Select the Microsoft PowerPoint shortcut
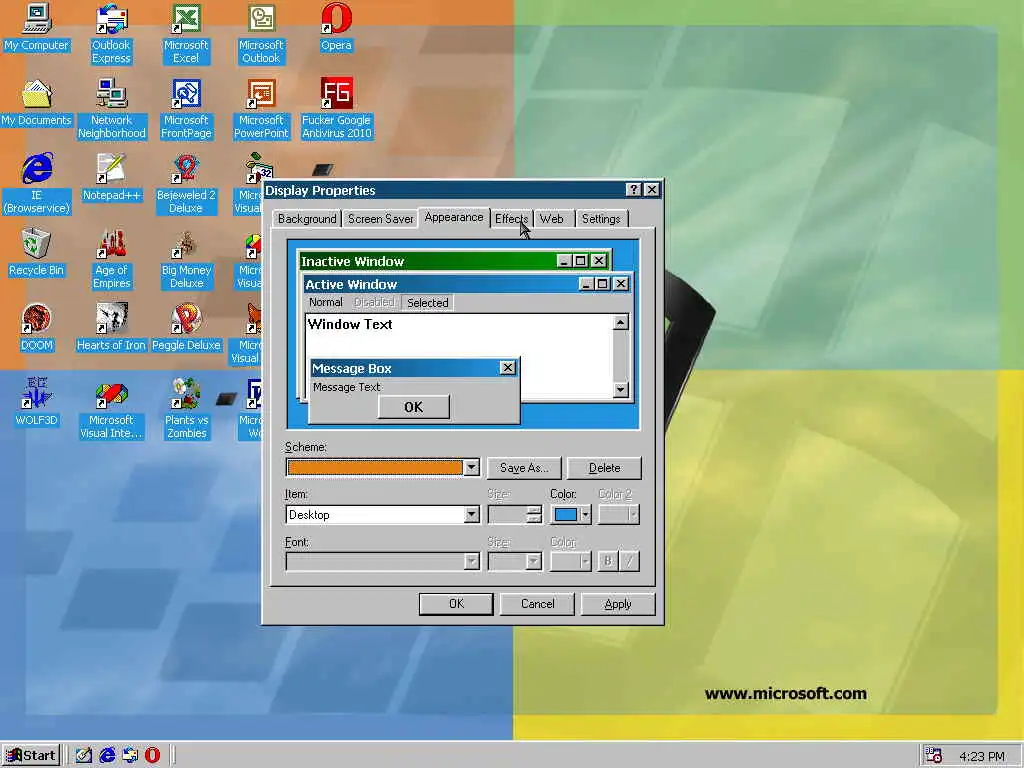The image size is (1024, 768). pos(261,109)
